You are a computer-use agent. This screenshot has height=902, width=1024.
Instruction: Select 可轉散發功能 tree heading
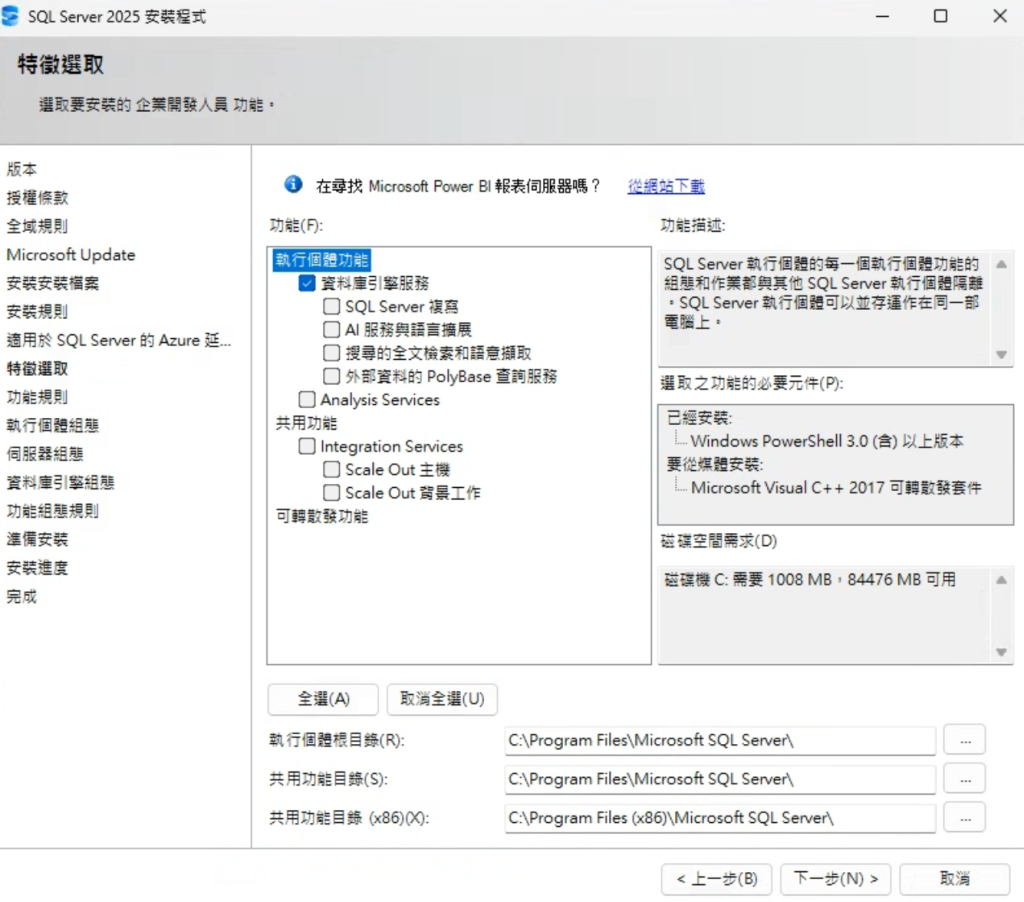pos(322,516)
